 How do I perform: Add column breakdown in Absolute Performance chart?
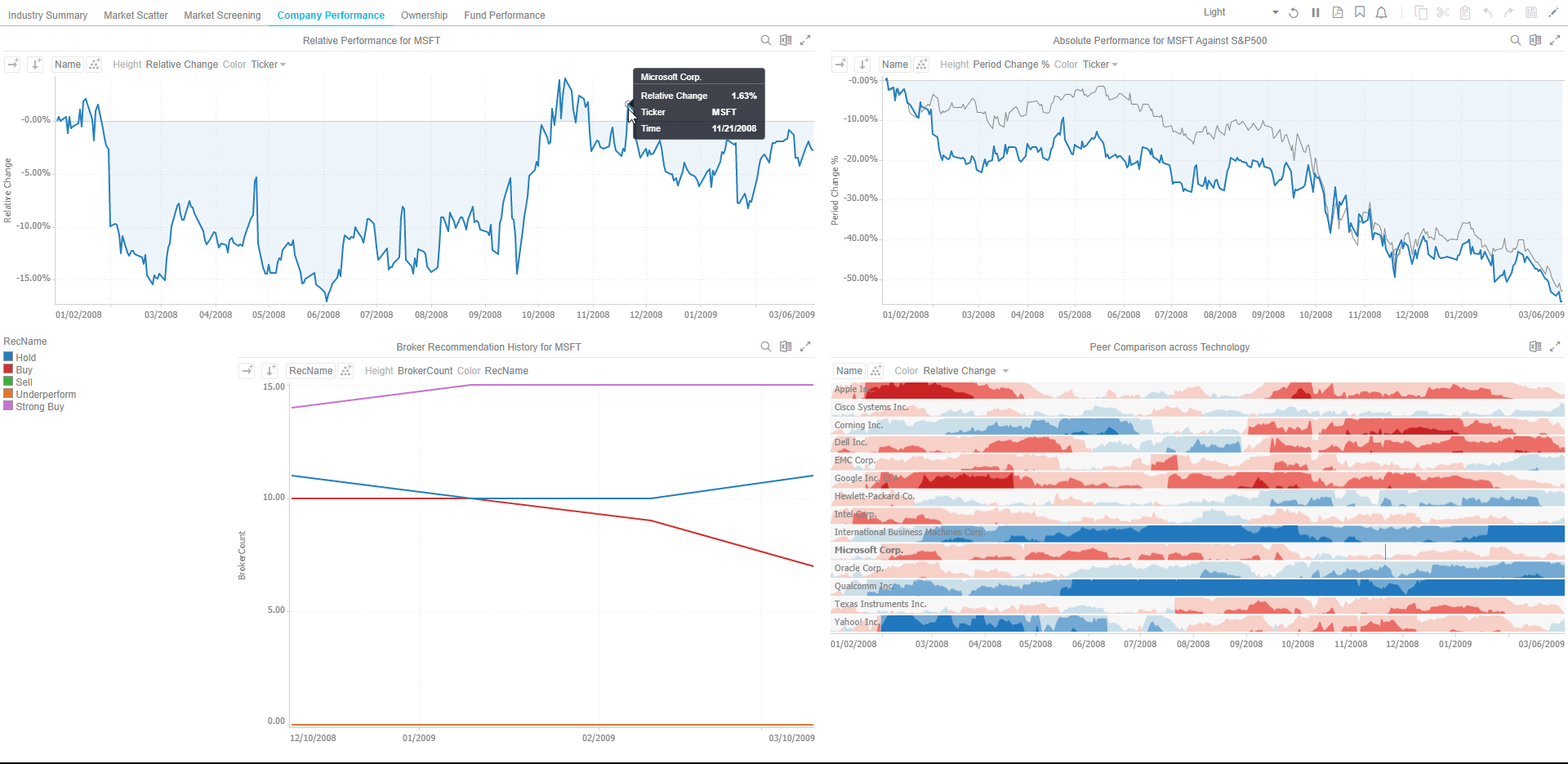[x=840, y=64]
